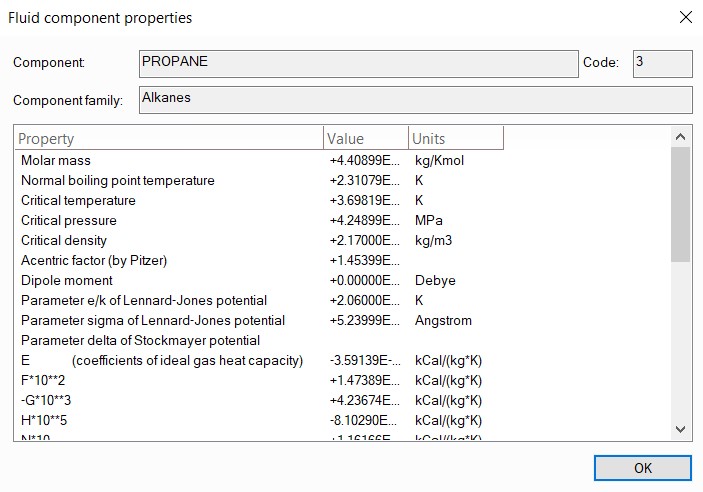The height and width of the screenshot is (492, 703).
Task: Click the vertical scrollbar thumb
Action: click(x=680, y=204)
